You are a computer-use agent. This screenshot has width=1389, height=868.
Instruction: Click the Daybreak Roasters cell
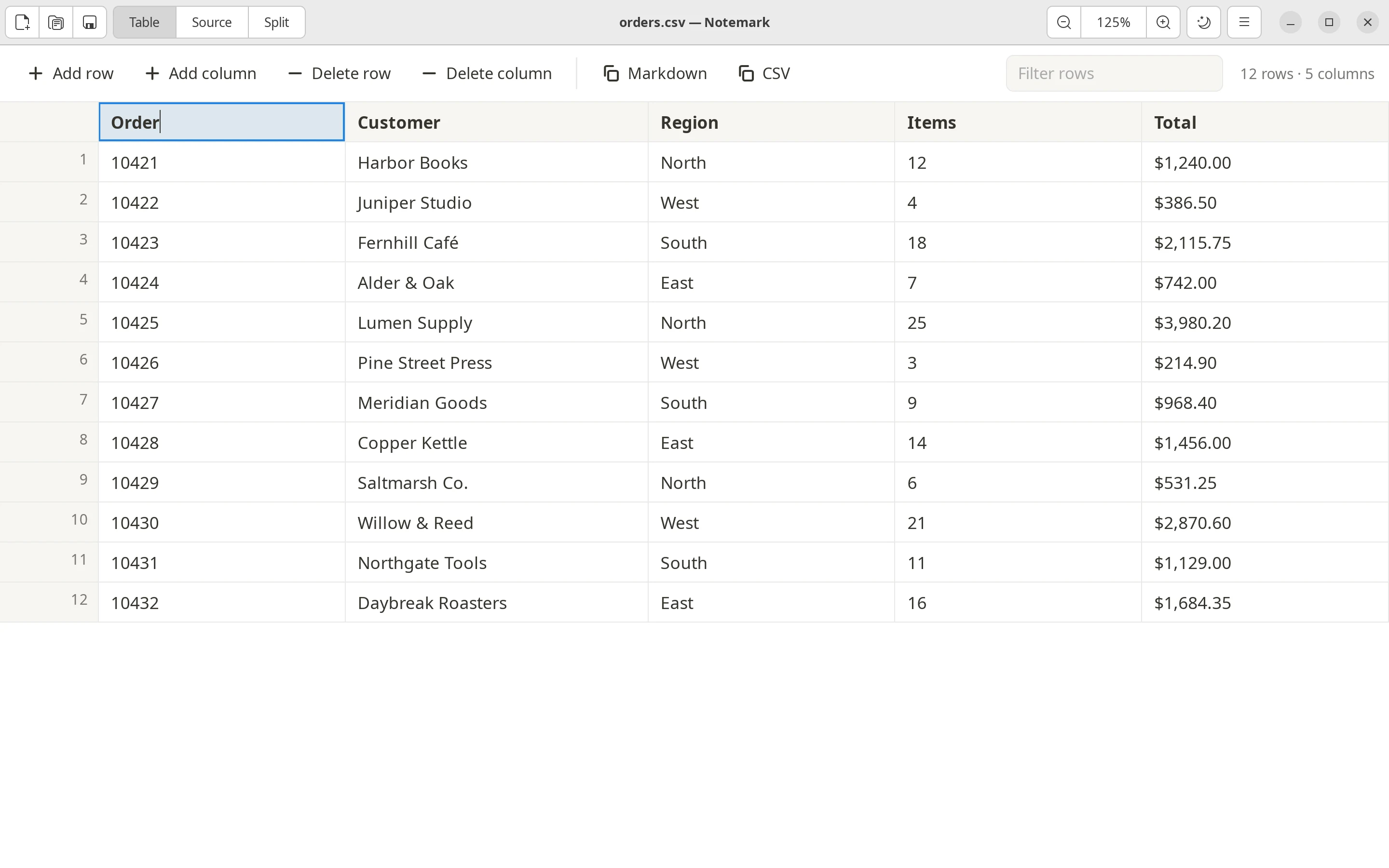(x=496, y=603)
